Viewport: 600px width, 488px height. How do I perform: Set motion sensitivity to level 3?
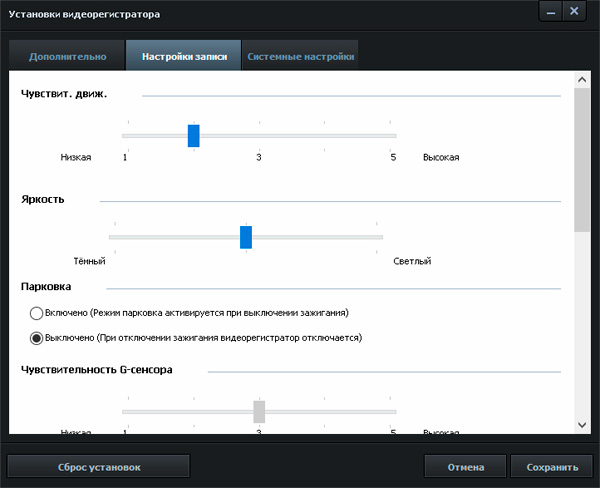(259, 136)
